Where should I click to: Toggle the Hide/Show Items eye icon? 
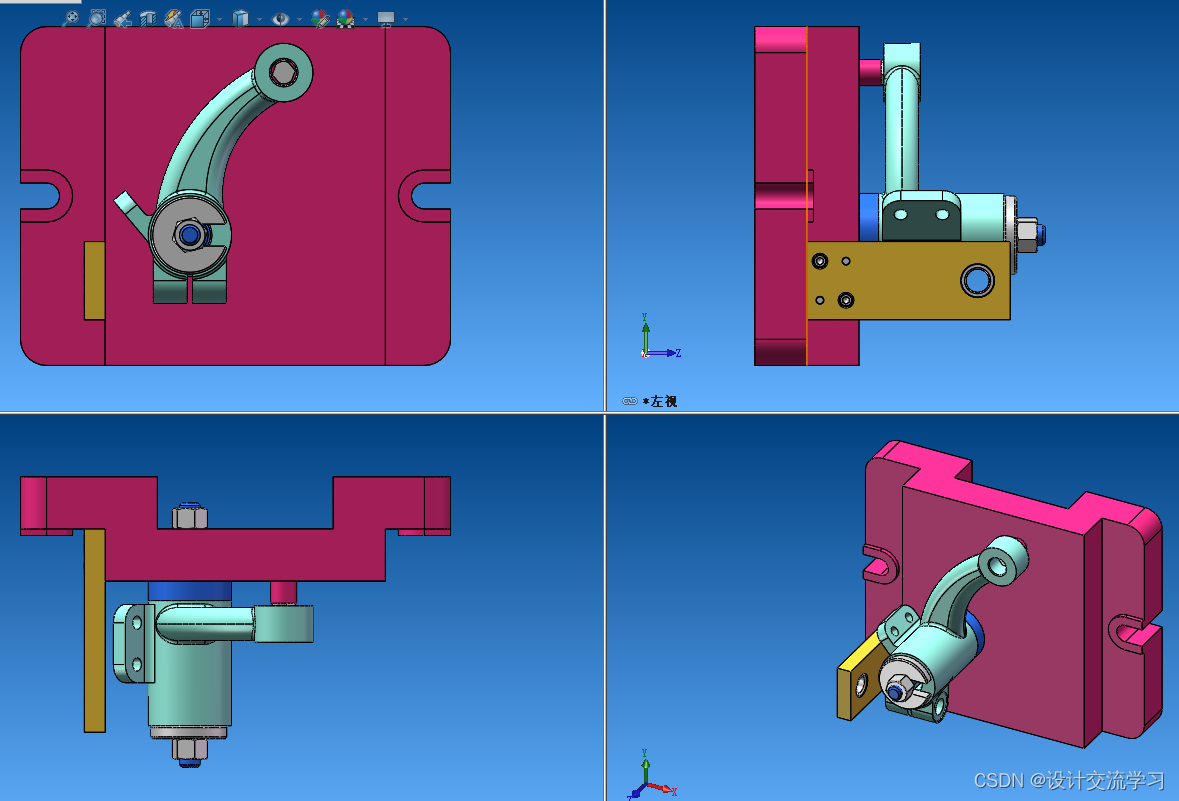tap(280, 19)
